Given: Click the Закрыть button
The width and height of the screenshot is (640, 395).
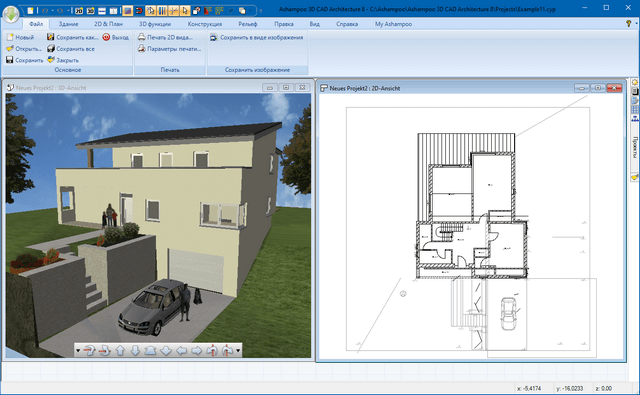Looking at the screenshot, I should (63, 60).
